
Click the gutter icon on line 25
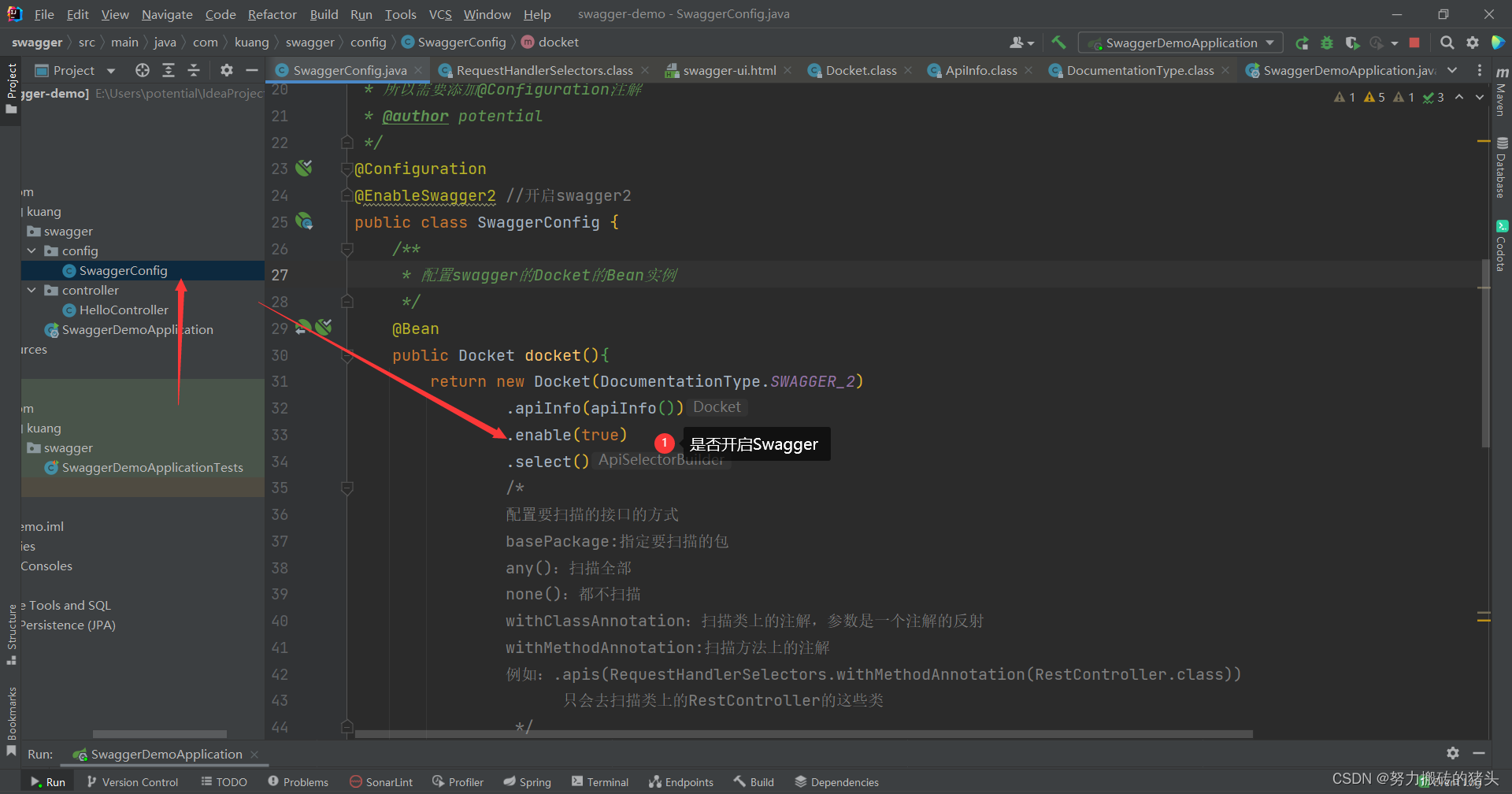pos(304,221)
